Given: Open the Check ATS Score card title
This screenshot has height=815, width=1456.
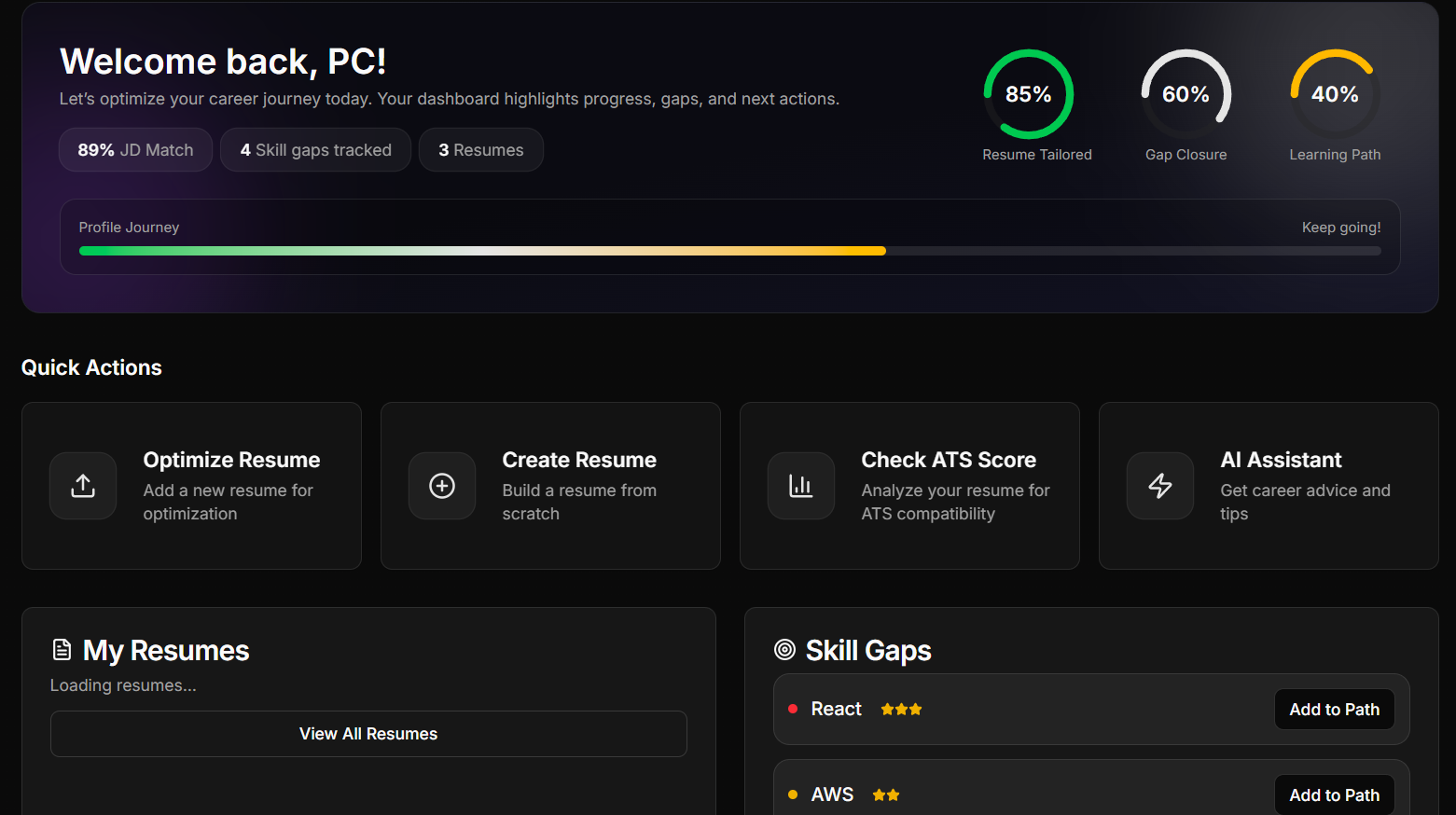Looking at the screenshot, I should point(949,460).
